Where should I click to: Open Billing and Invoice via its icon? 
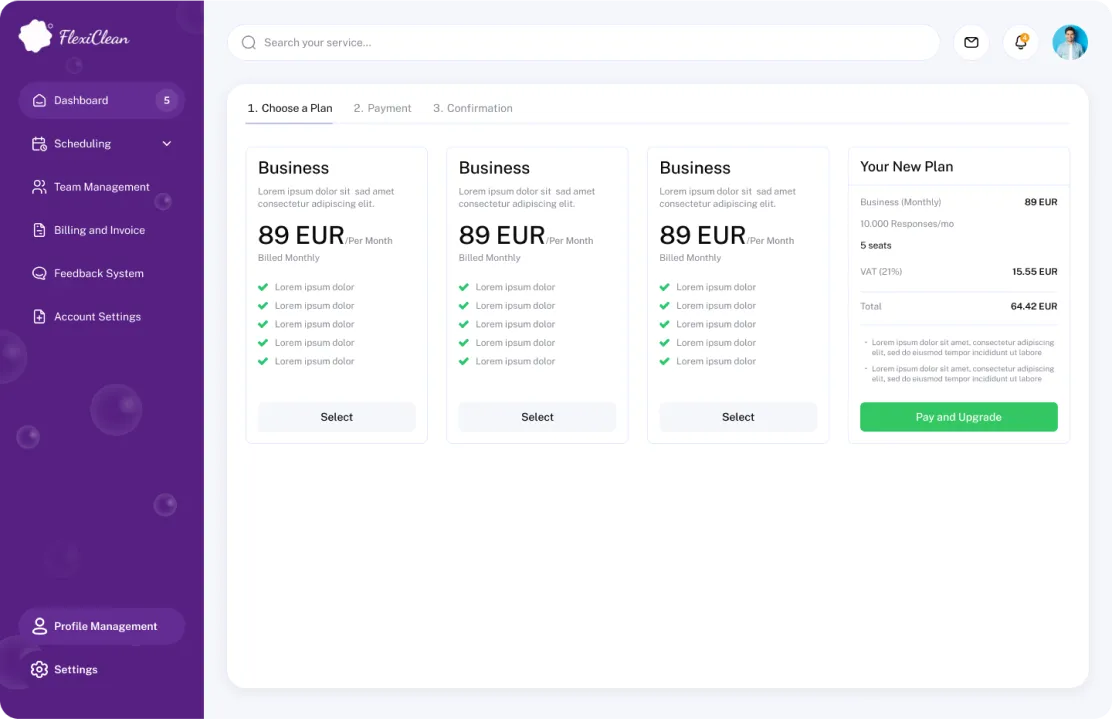[39, 230]
